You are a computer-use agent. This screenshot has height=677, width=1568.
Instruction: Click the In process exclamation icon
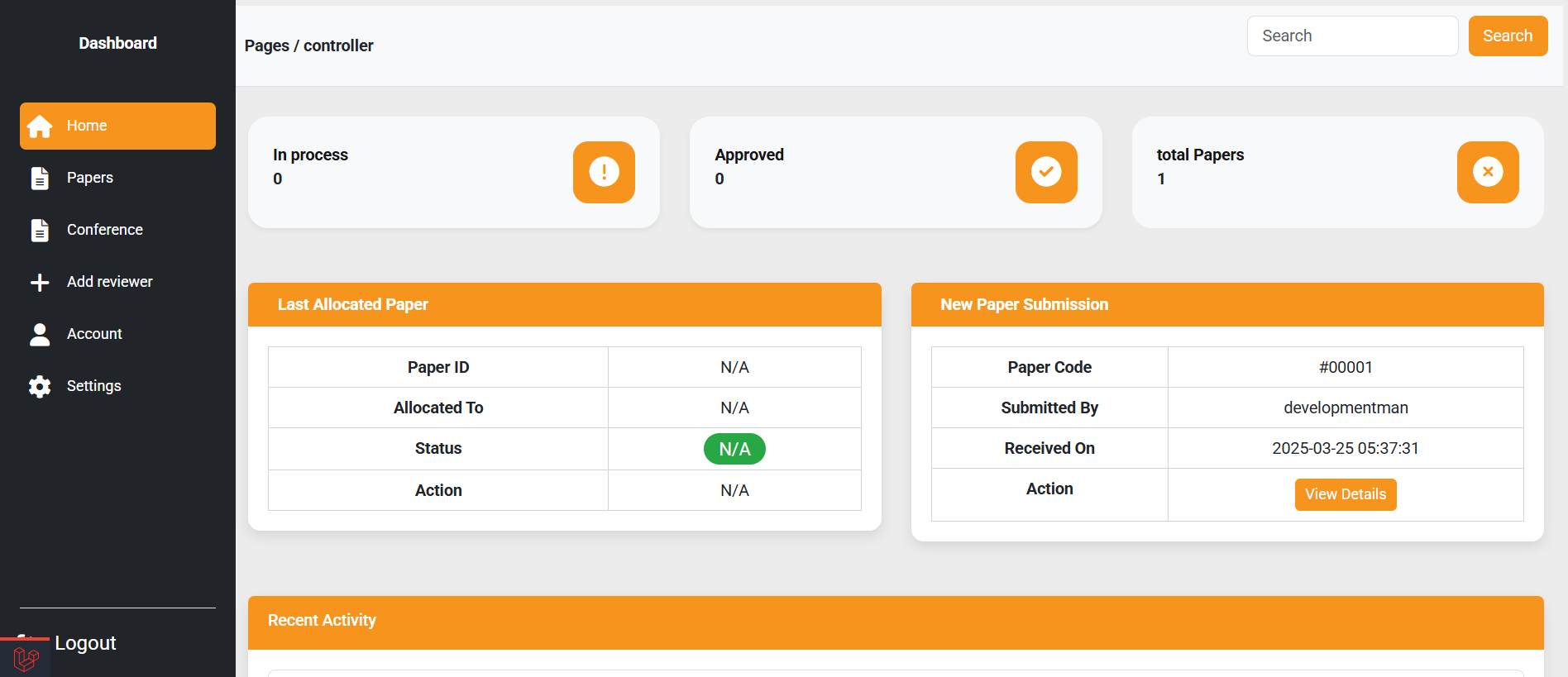(604, 172)
